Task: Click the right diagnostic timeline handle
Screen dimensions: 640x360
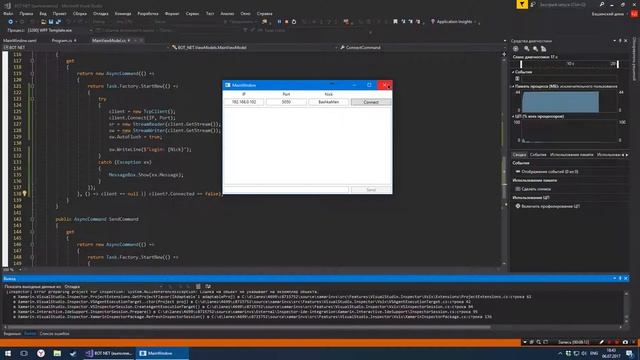Action: 618,64
